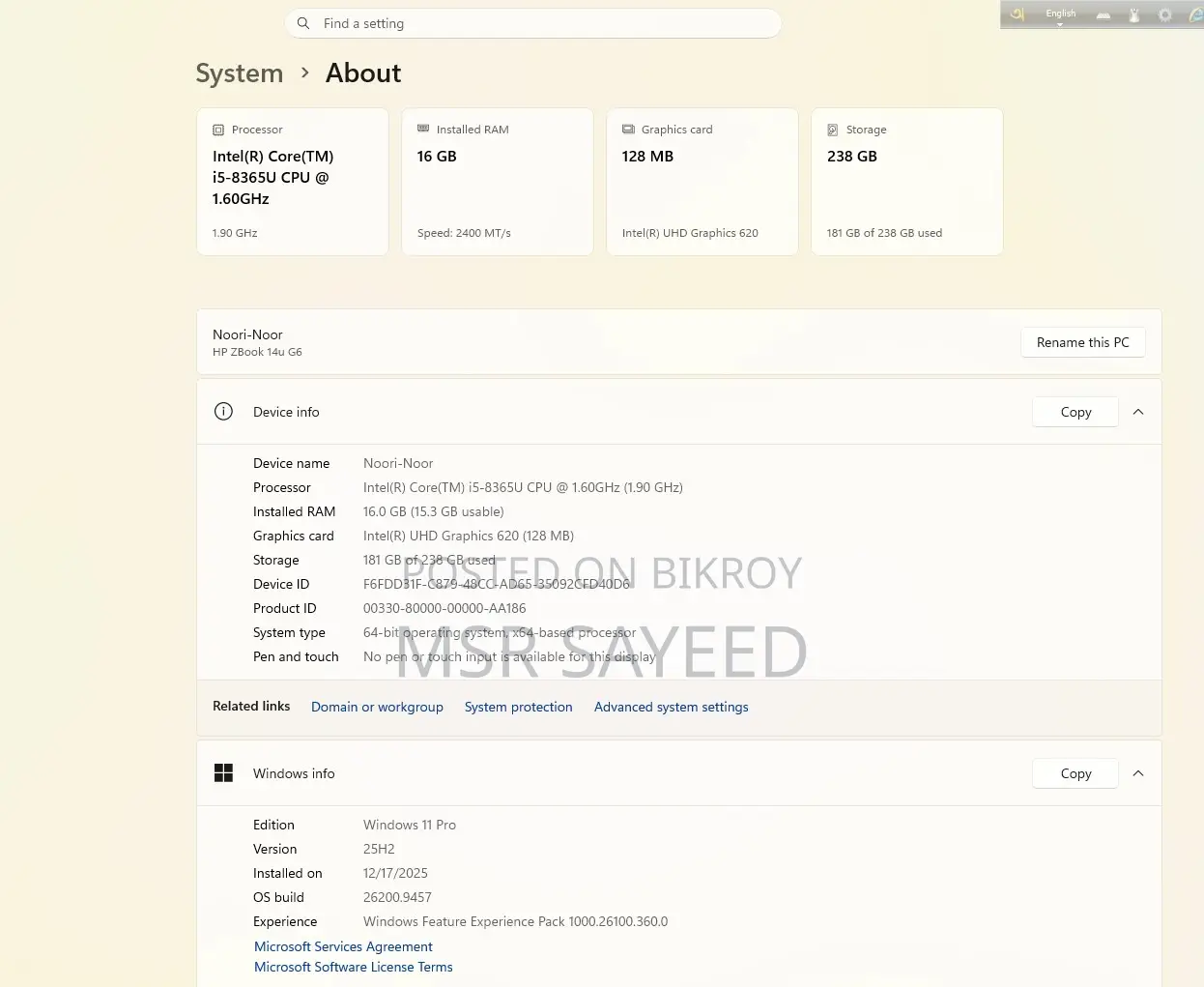The image size is (1204, 987).
Task: Click the version value 25H2
Action: coord(379,849)
